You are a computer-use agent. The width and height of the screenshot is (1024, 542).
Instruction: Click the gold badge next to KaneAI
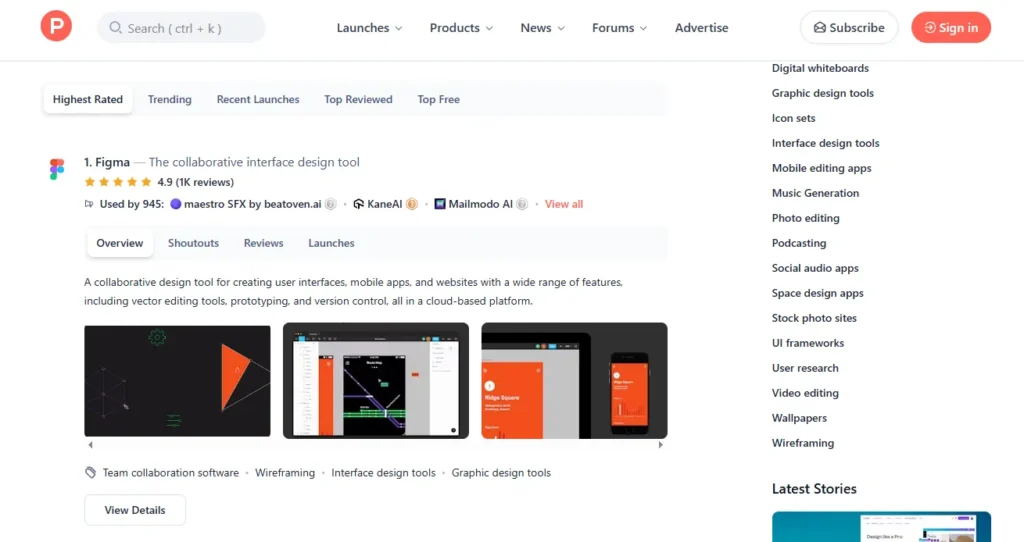(x=411, y=204)
